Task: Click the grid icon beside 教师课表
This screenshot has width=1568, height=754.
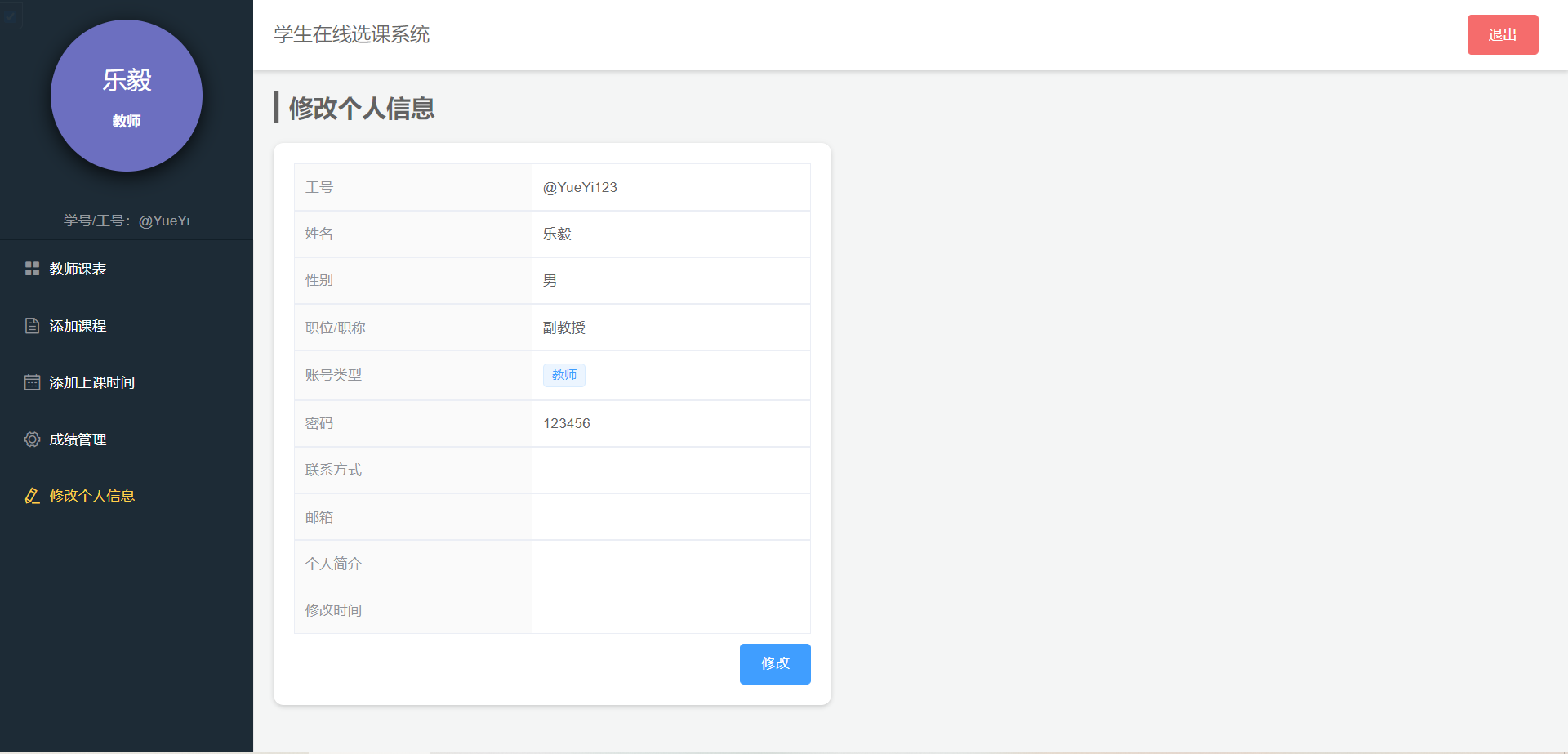Action: click(x=32, y=269)
